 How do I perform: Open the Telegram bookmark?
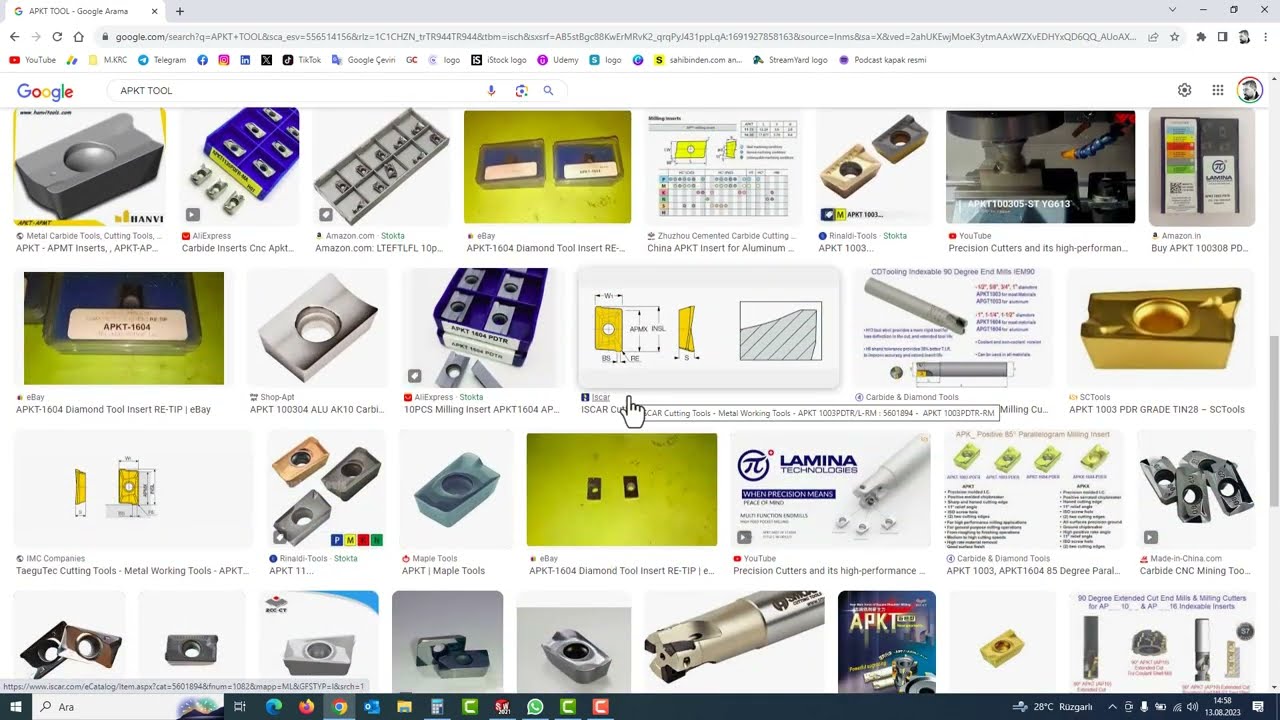tap(162, 60)
